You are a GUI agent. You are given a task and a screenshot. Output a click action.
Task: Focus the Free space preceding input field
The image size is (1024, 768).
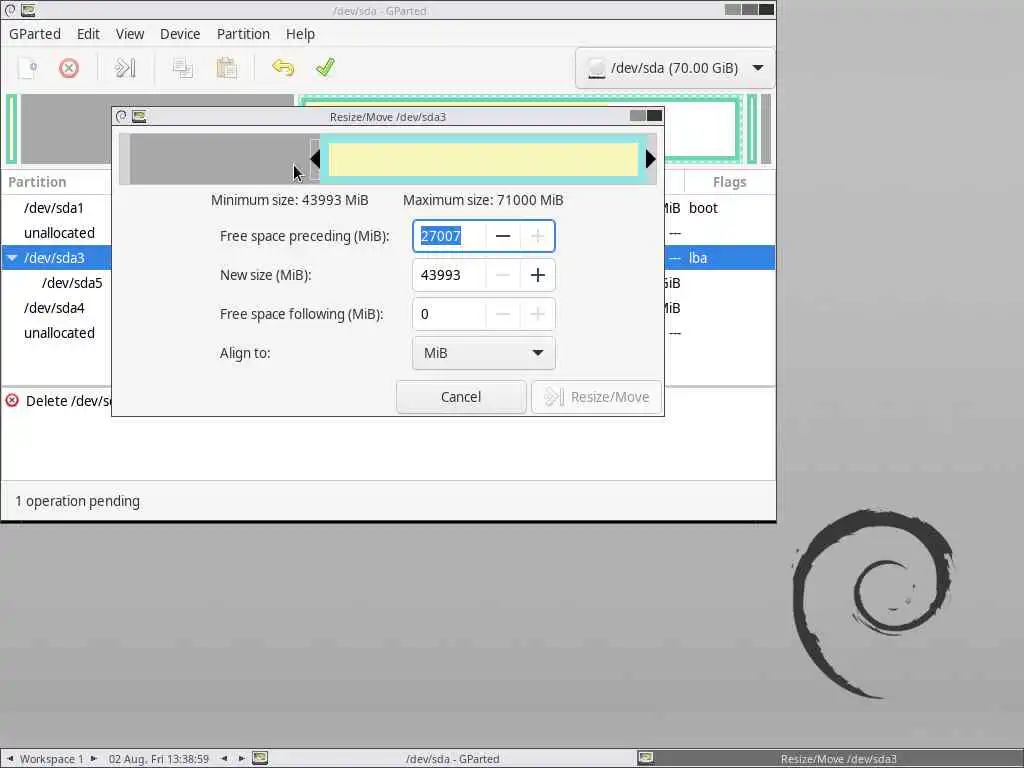449,236
